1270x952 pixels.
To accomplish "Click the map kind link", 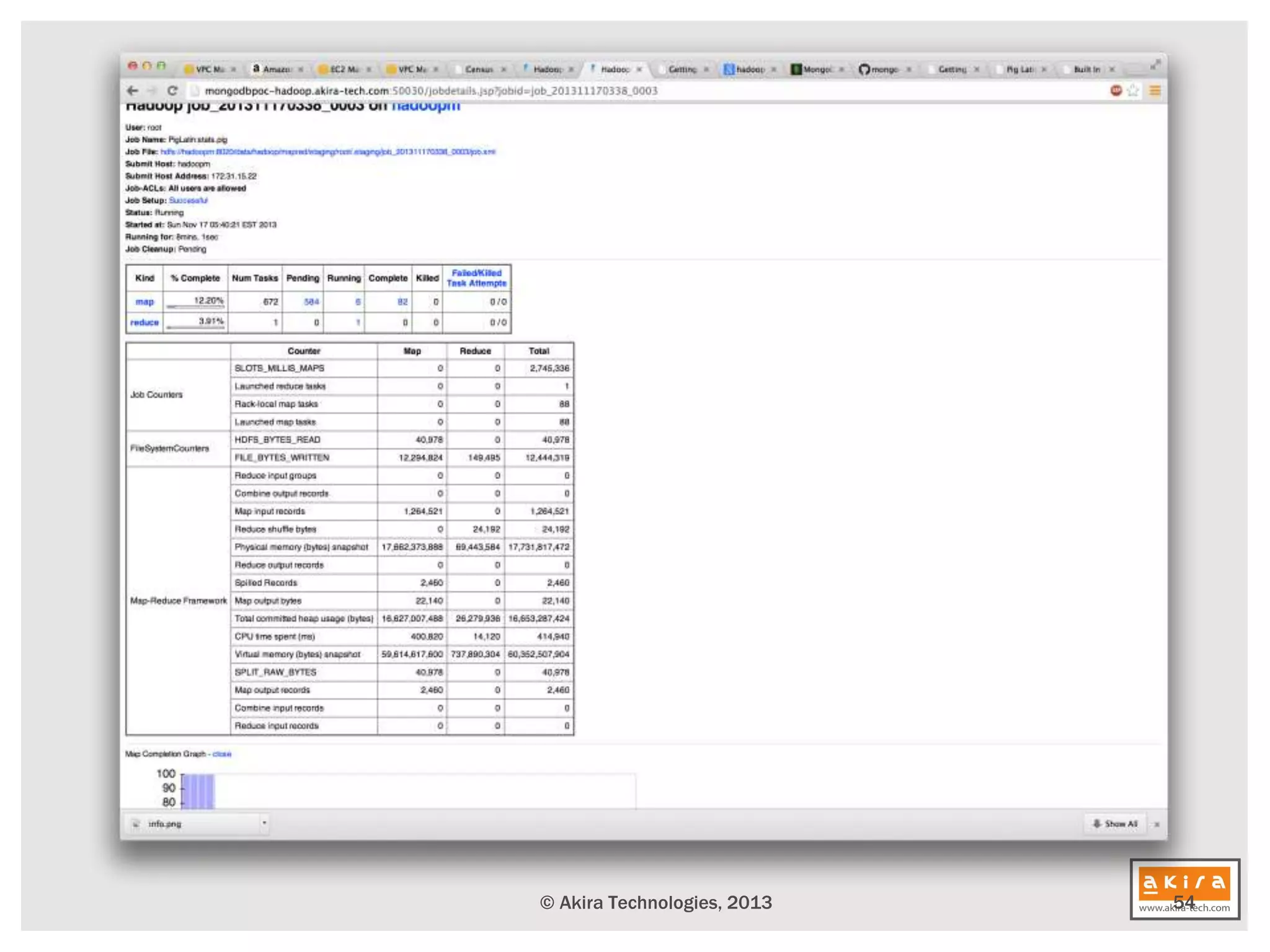I will click(144, 302).
